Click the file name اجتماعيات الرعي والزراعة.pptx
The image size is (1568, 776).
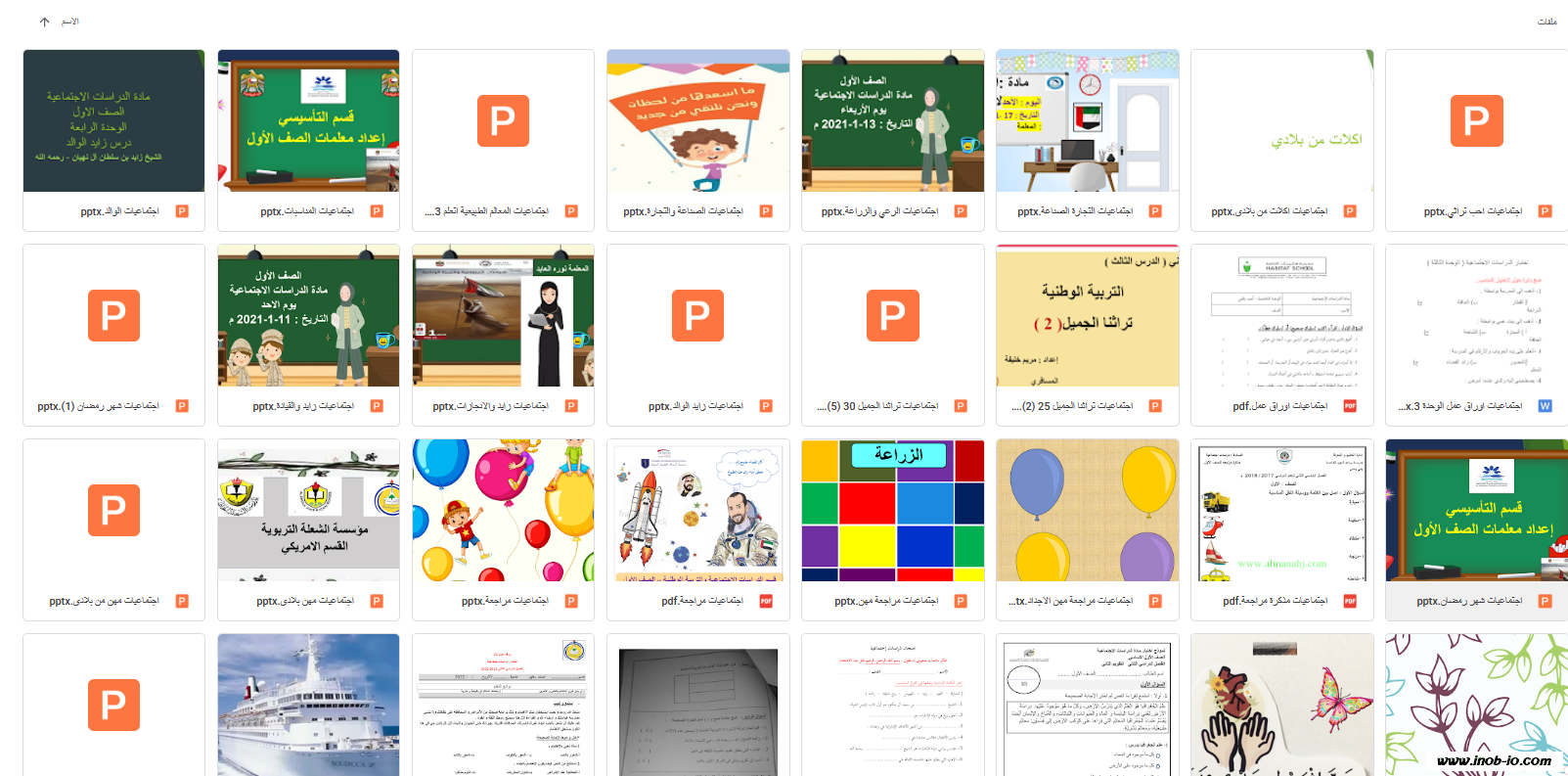[x=879, y=211]
